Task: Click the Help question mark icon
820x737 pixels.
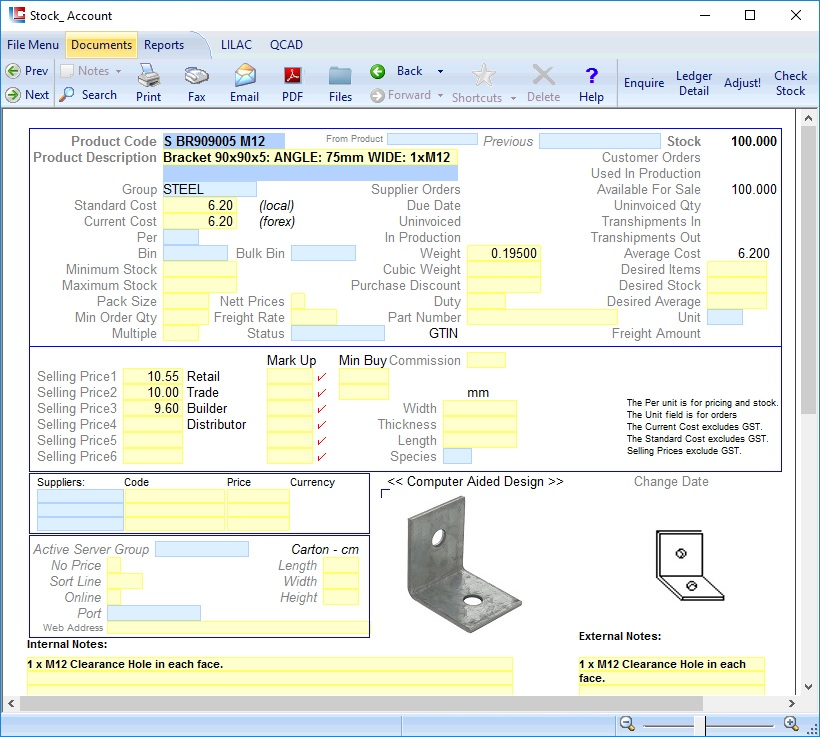Action: click(591, 76)
